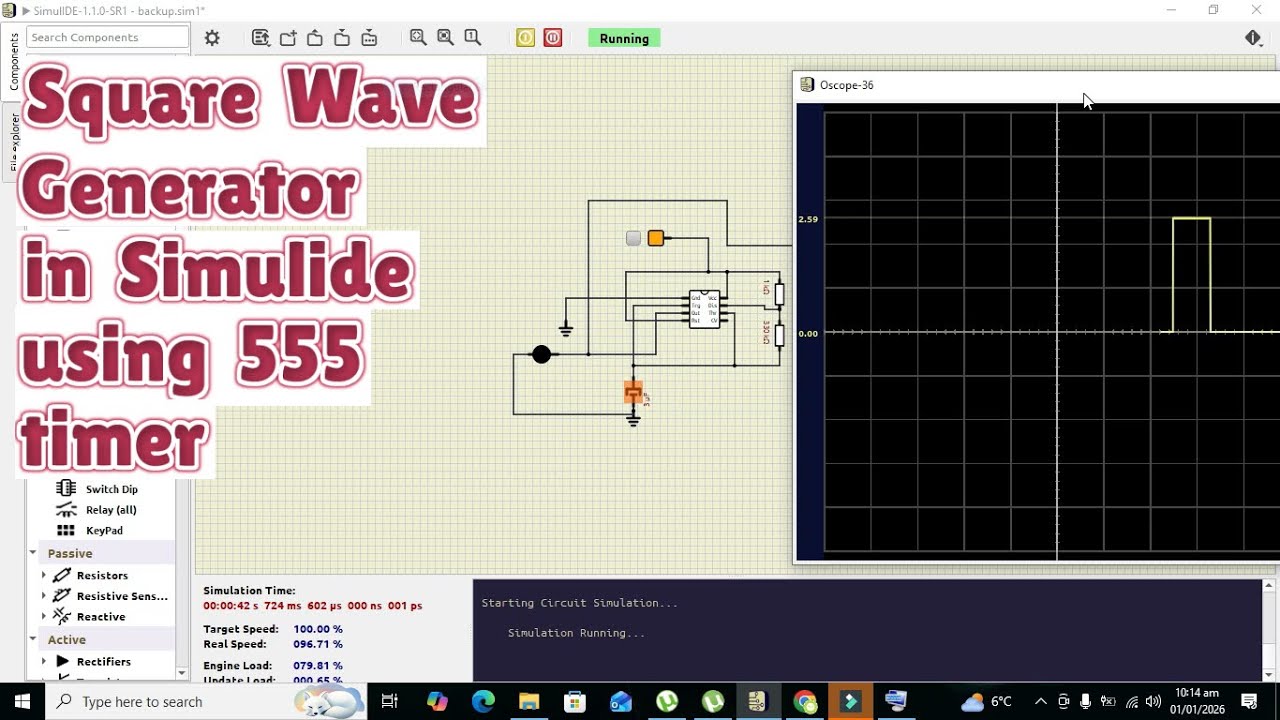Click the taskbar search box
The width and height of the screenshot is (1280, 720).
206,701
